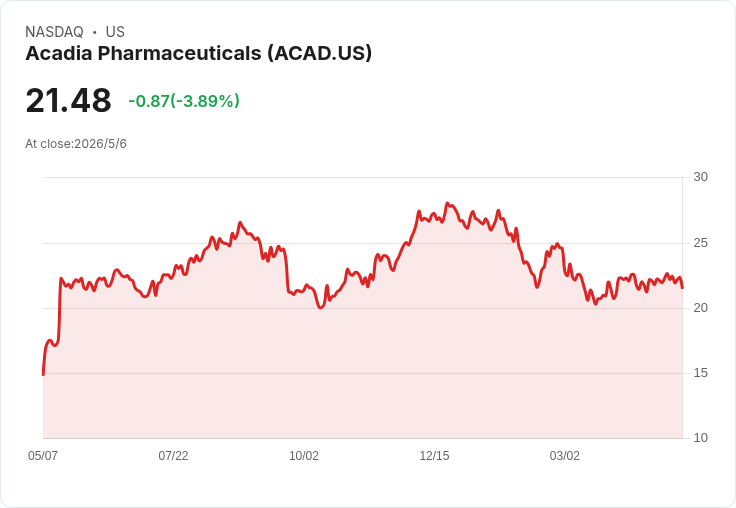Select the 12/15 x-axis date label
Screen dimensions: 736x508
coord(434,455)
